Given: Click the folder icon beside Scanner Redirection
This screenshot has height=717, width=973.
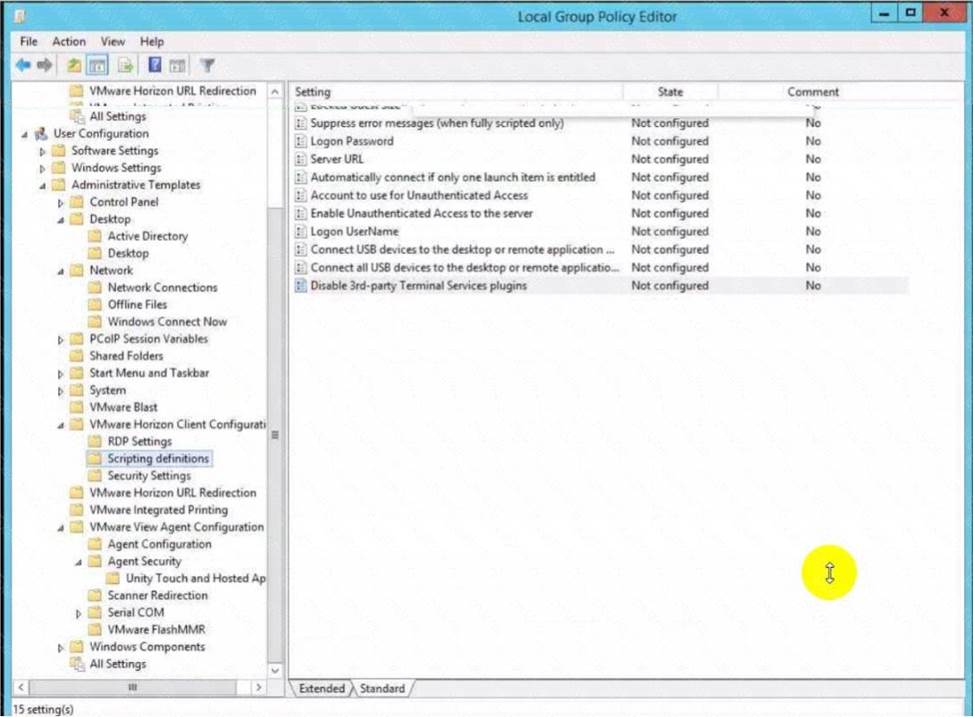Looking at the screenshot, I should (x=95, y=595).
